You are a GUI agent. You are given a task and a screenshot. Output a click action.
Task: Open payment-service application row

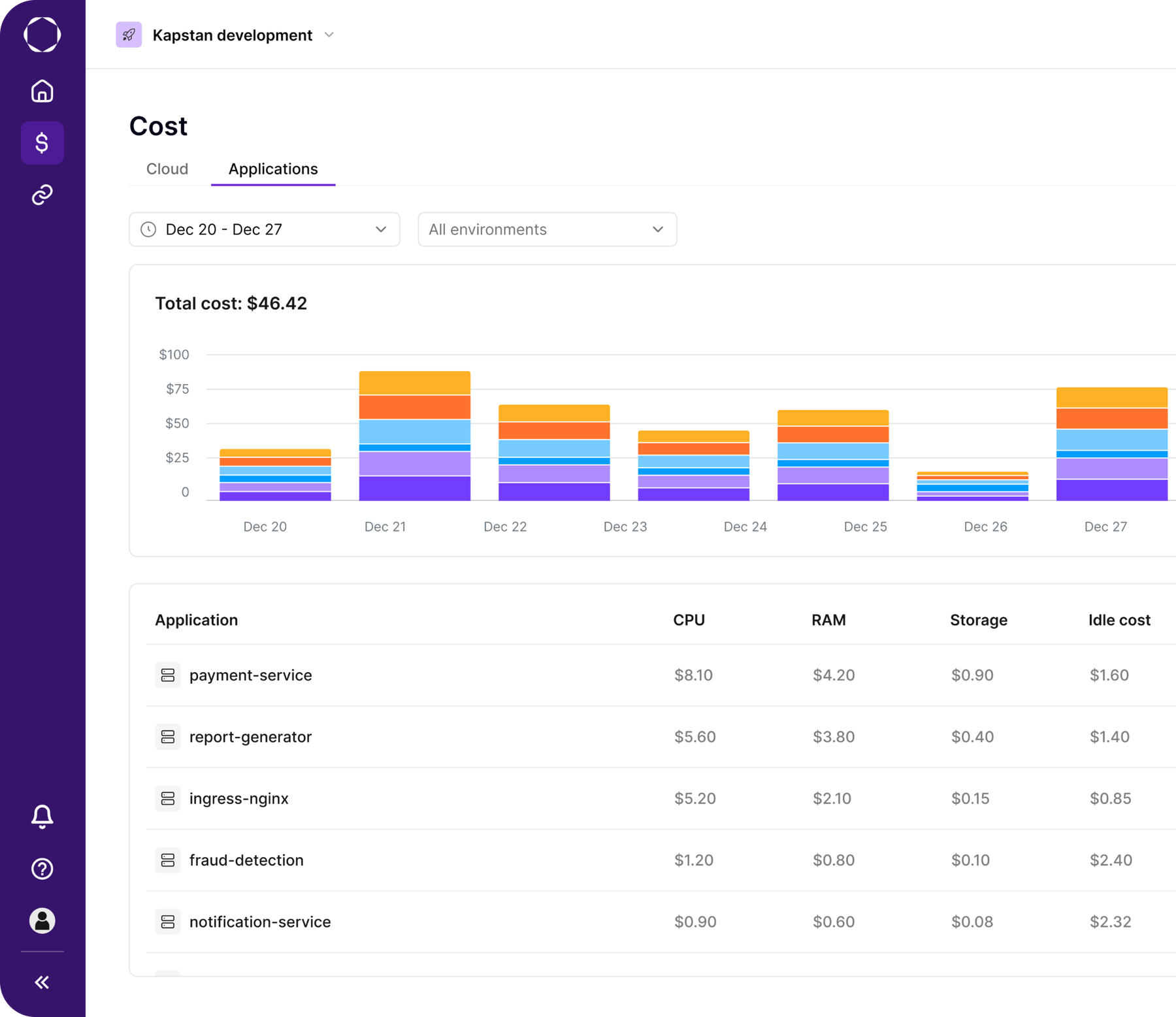[x=661, y=675]
